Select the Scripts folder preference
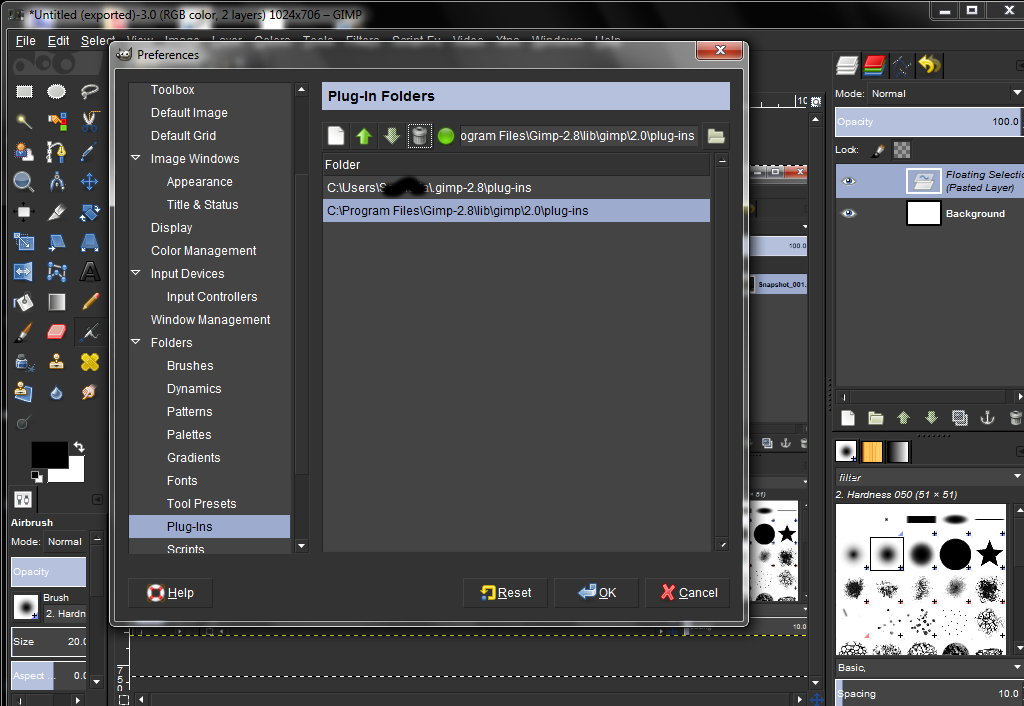Screen dimensions: 1024x706 [x=185, y=549]
